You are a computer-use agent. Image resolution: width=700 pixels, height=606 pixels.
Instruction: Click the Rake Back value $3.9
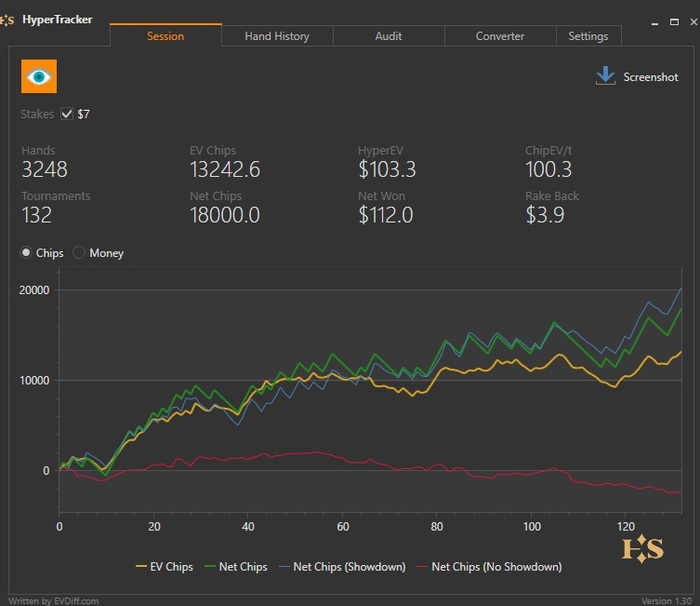tap(545, 215)
